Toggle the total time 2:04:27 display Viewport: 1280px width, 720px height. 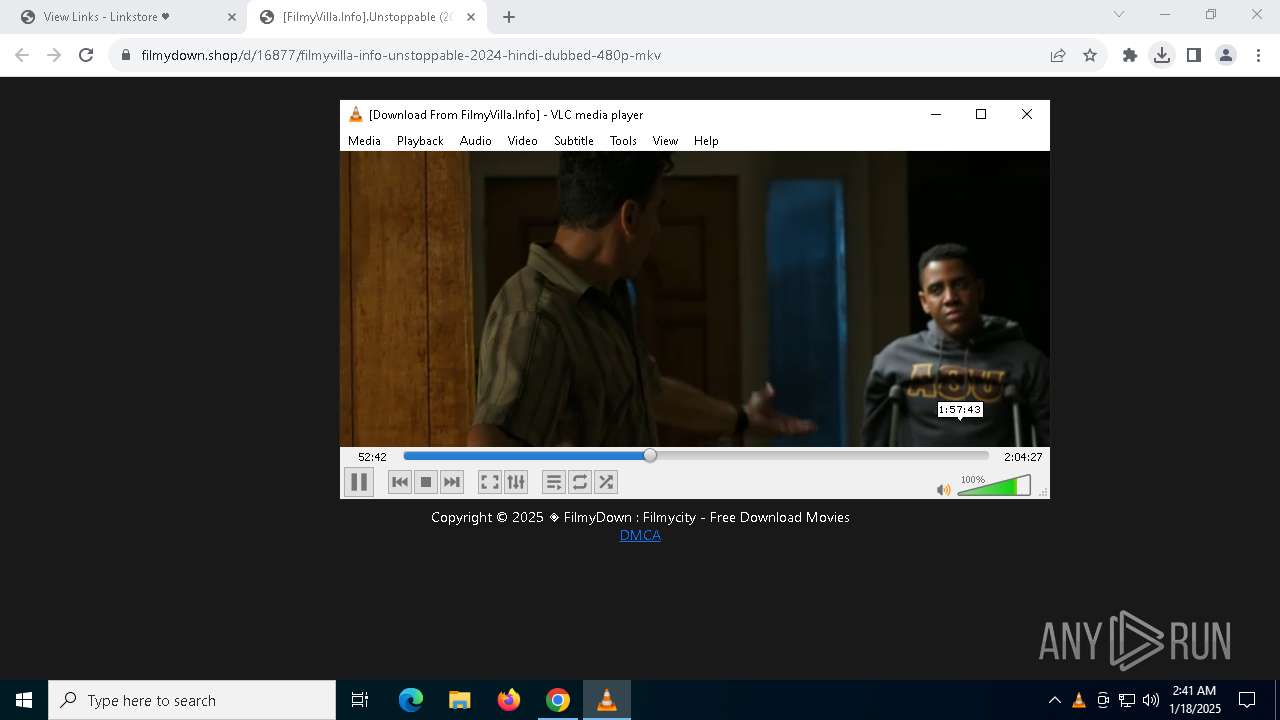tap(1023, 457)
